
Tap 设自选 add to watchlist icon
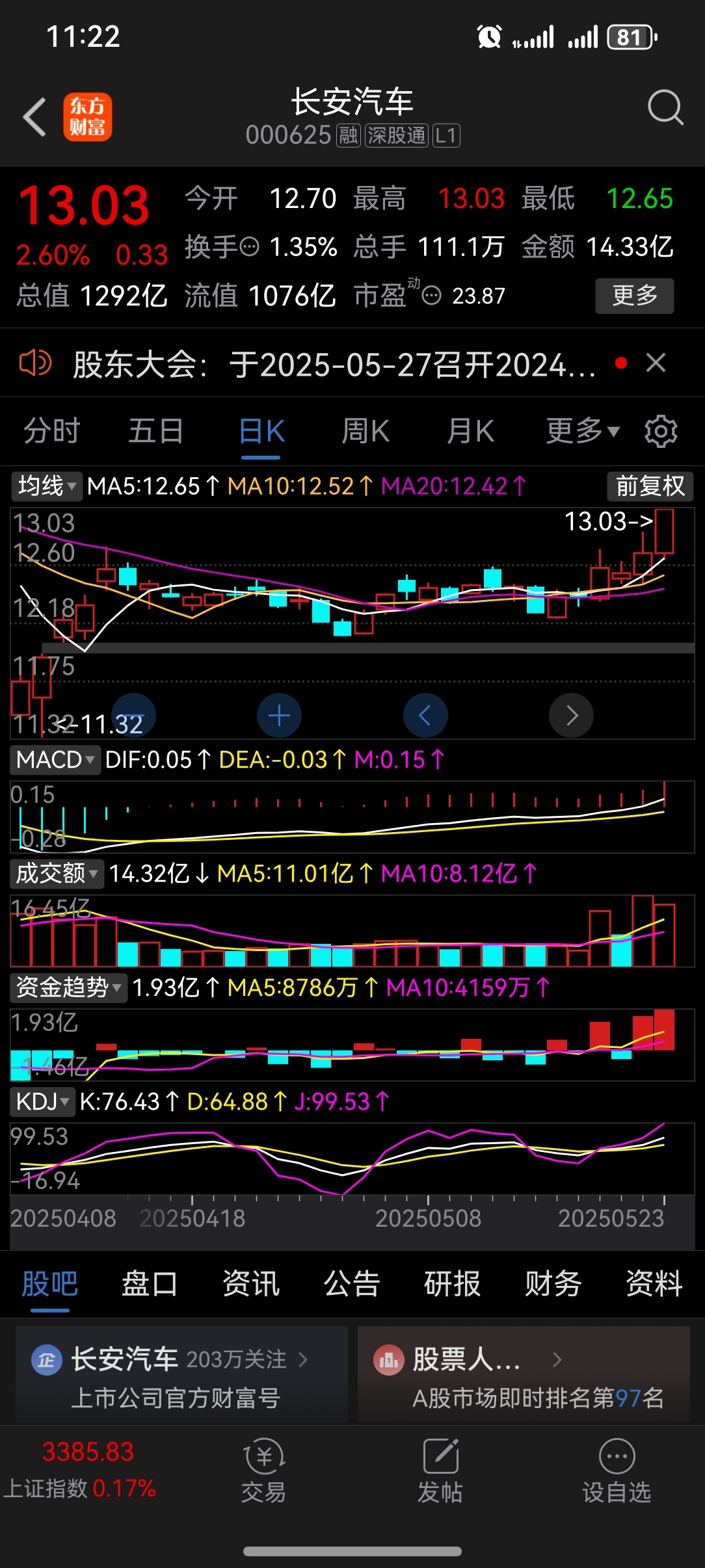[x=617, y=1457]
